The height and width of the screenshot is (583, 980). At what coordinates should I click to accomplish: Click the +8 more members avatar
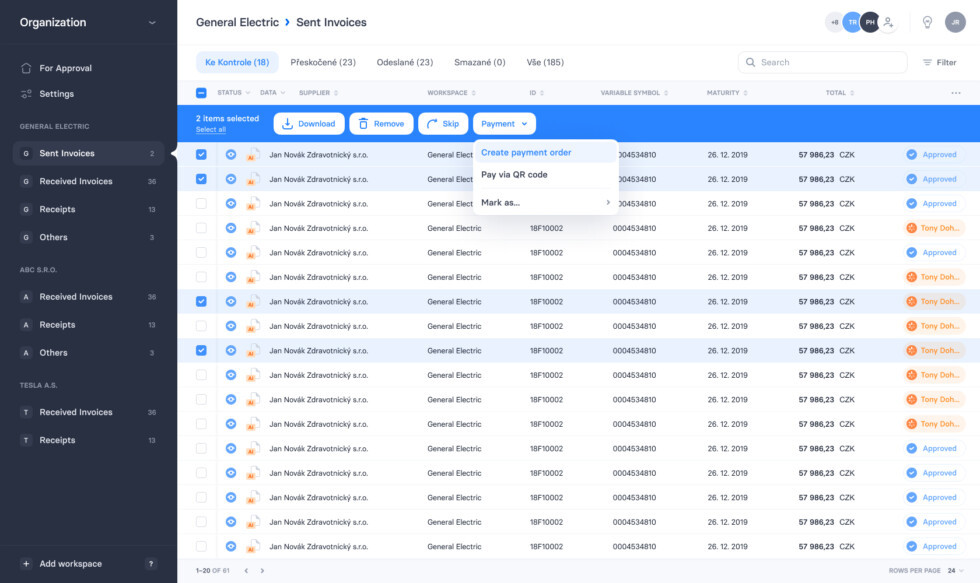coord(834,22)
